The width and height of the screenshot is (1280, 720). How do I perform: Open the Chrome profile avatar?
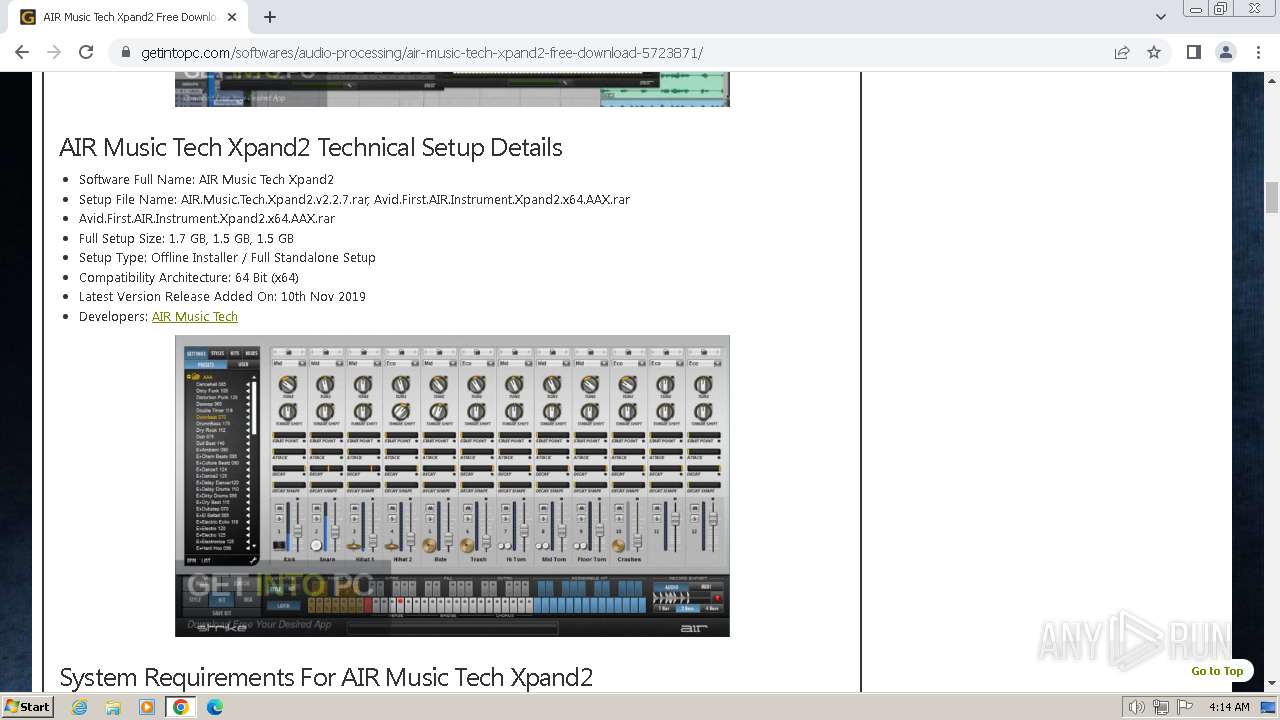click(1226, 52)
